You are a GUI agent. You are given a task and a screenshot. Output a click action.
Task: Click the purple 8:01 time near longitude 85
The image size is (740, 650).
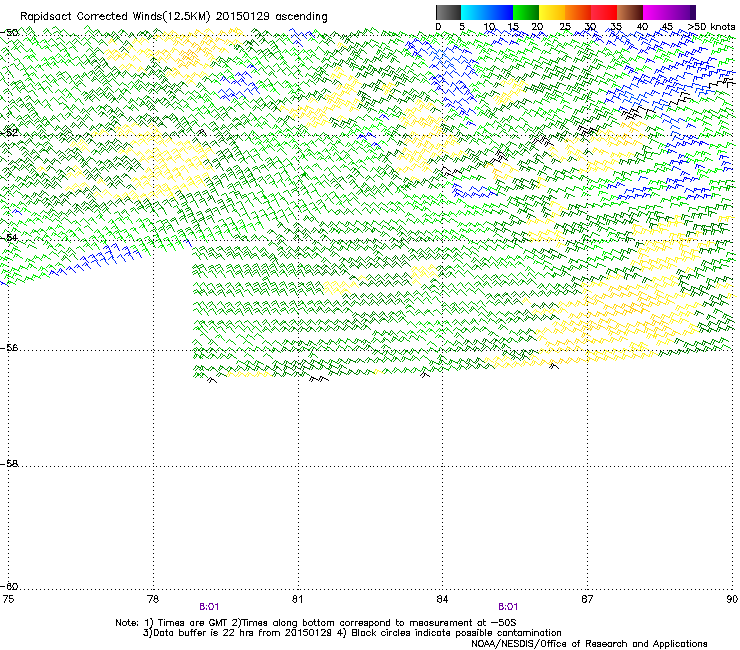(x=508, y=607)
